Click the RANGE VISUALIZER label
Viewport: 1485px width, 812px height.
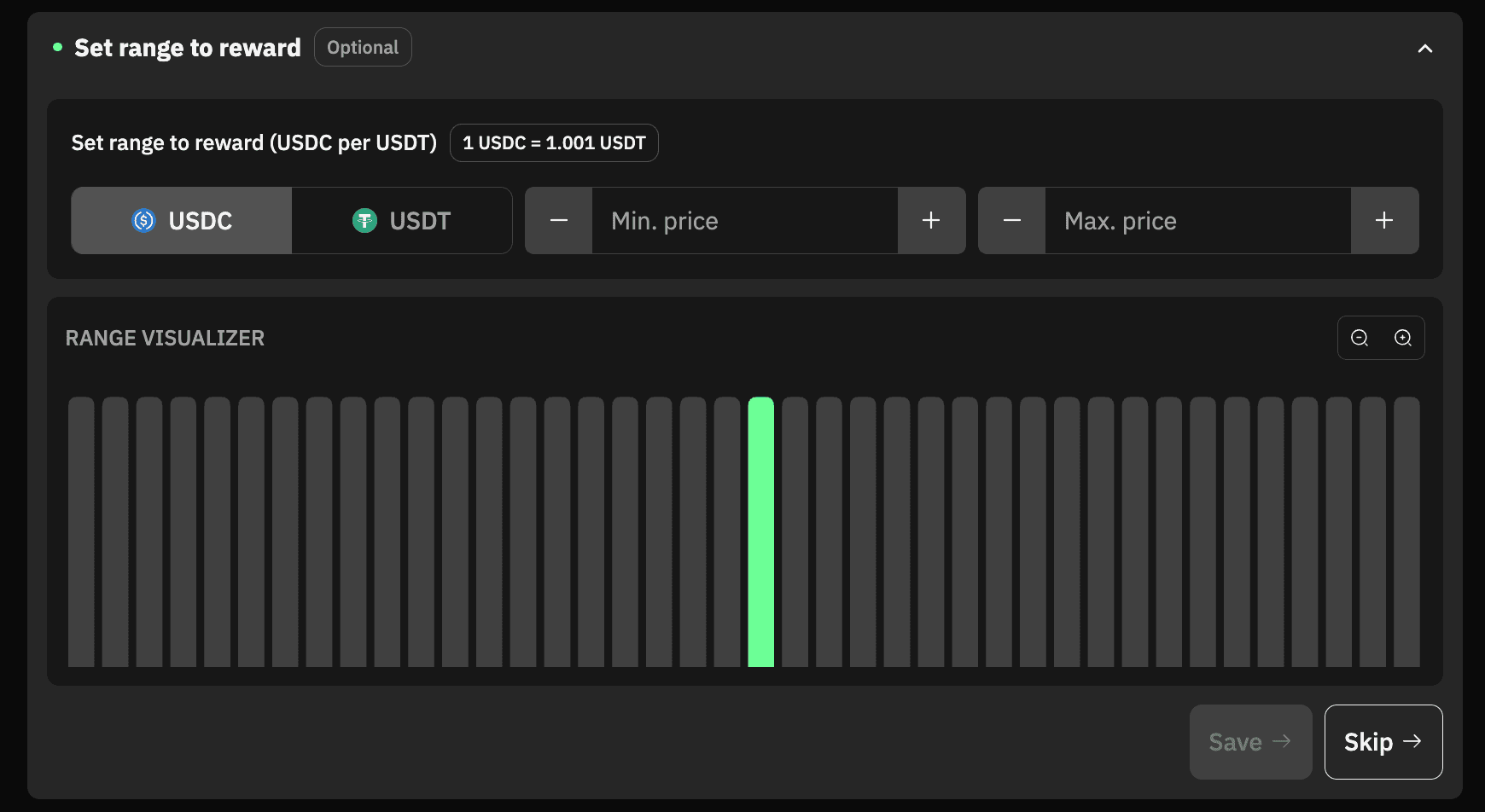pos(165,338)
